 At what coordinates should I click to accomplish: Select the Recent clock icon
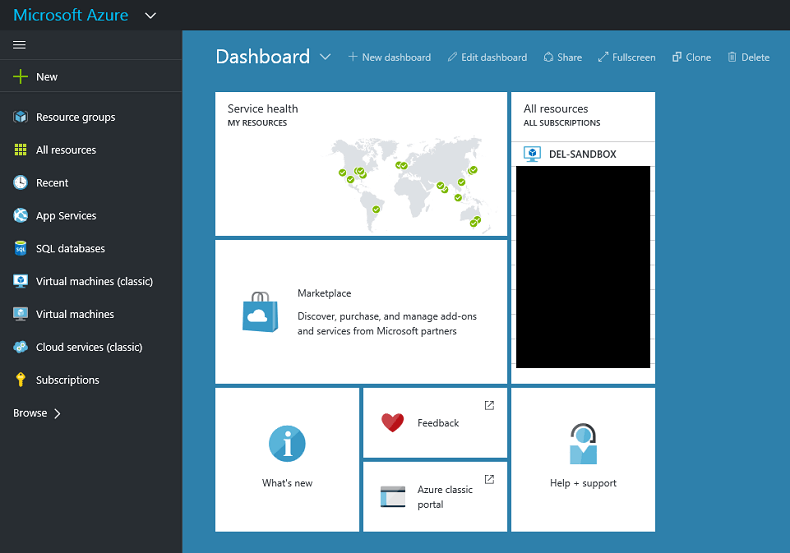point(20,182)
